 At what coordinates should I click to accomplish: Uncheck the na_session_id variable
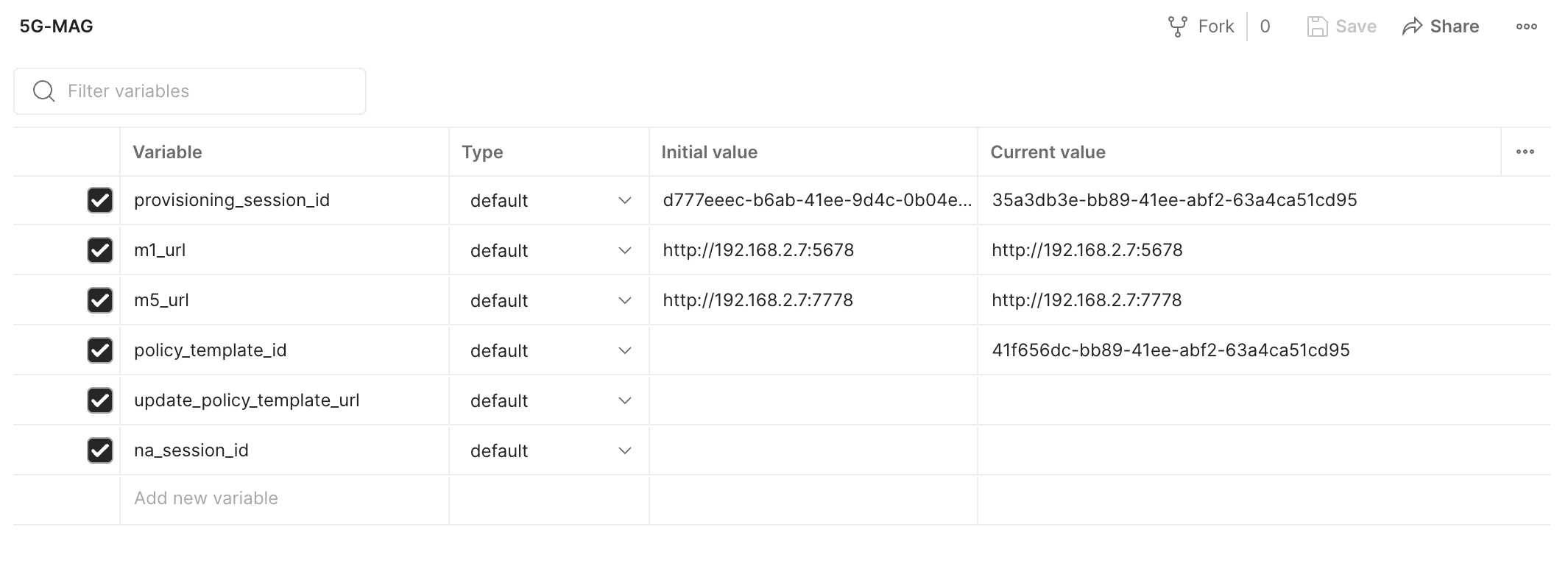(x=100, y=450)
